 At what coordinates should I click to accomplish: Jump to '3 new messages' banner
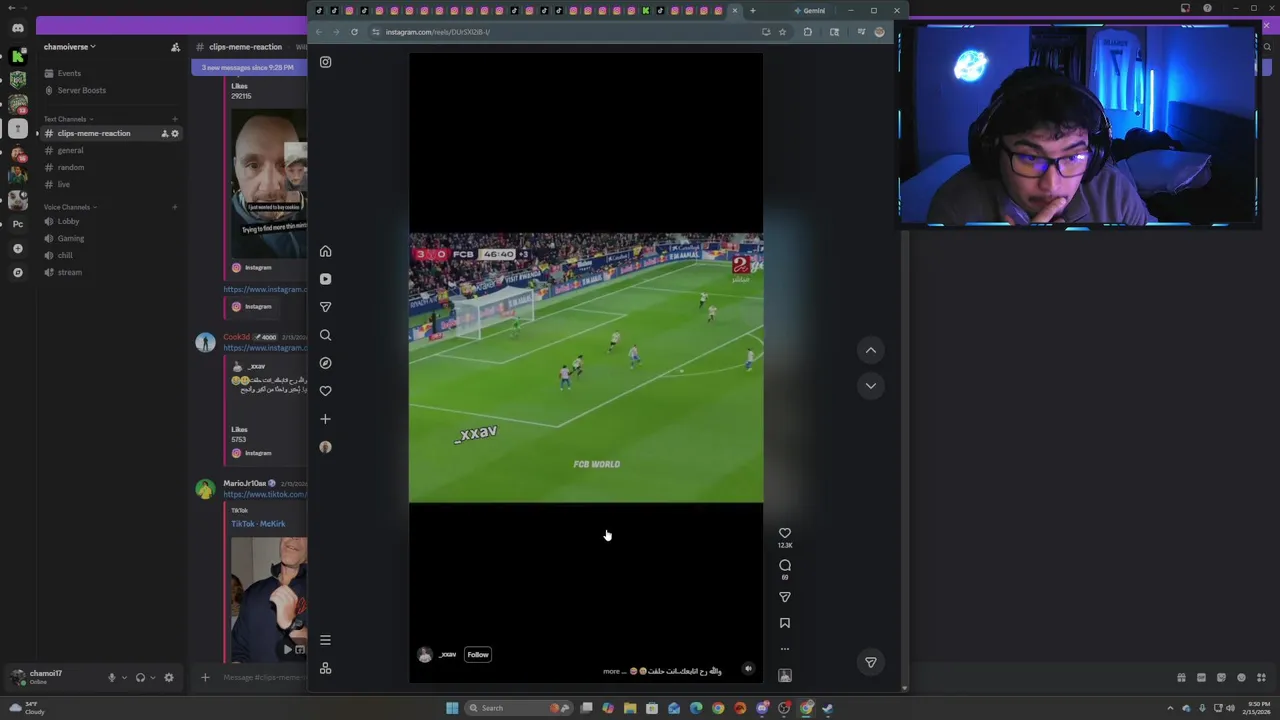(x=248, y=67)
